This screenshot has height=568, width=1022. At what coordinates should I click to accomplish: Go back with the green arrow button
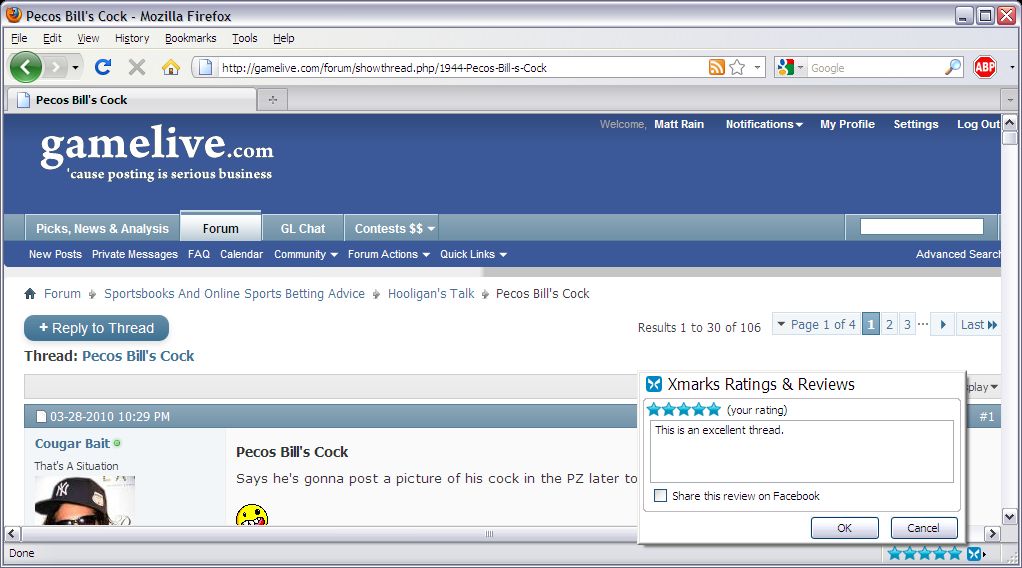[x=25, y=67]
